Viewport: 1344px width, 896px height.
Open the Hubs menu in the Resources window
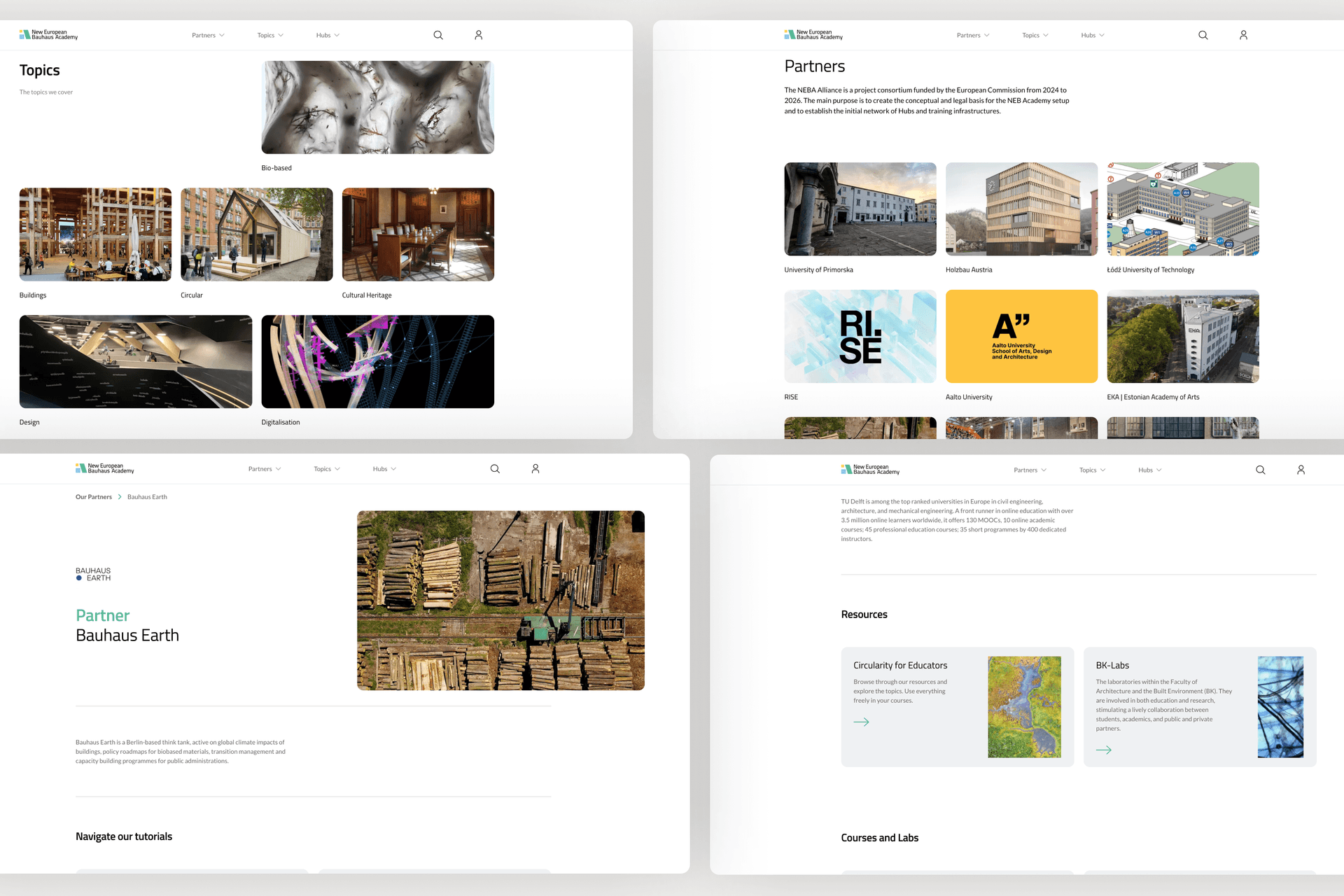coord(1150,470)
